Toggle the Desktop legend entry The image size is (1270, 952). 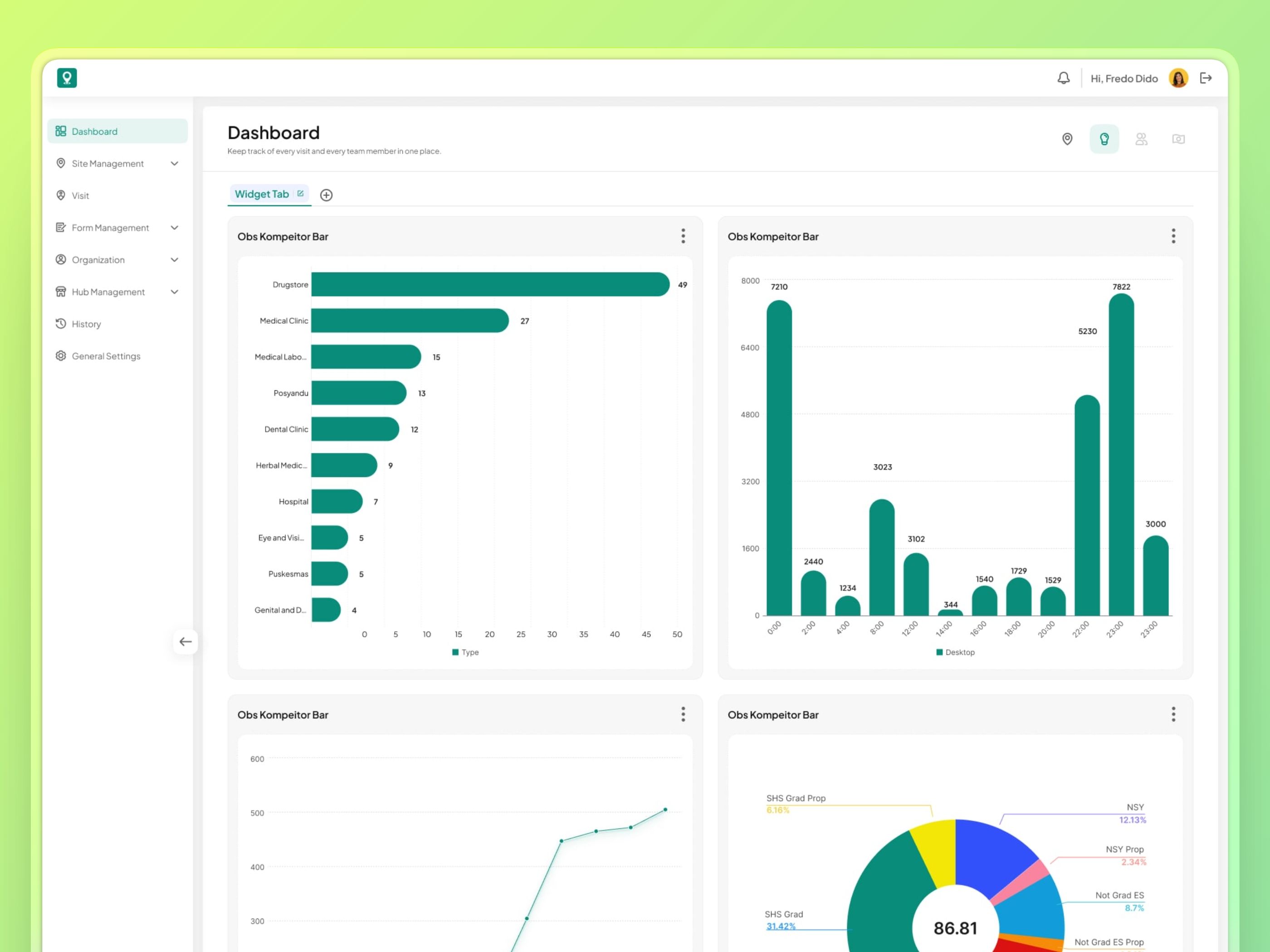(955, 652)
